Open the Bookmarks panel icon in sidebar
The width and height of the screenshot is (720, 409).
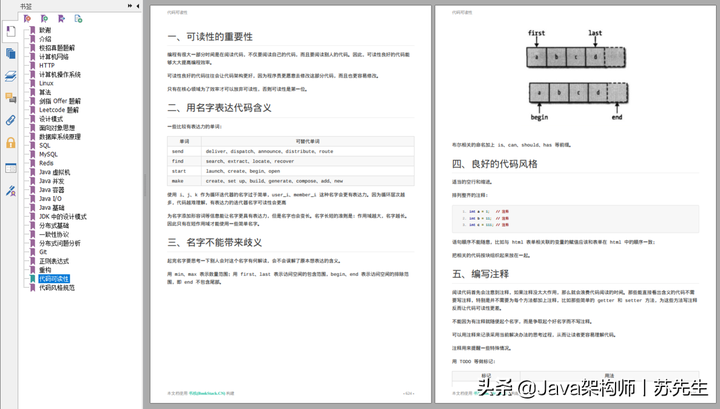tap(11, 32)
